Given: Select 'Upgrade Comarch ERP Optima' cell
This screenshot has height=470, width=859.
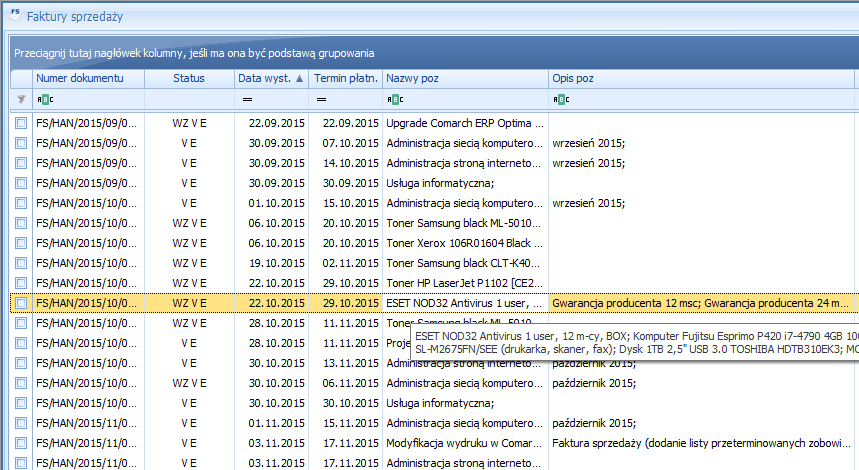Looking at the screenshot, I should click(465, 123).
